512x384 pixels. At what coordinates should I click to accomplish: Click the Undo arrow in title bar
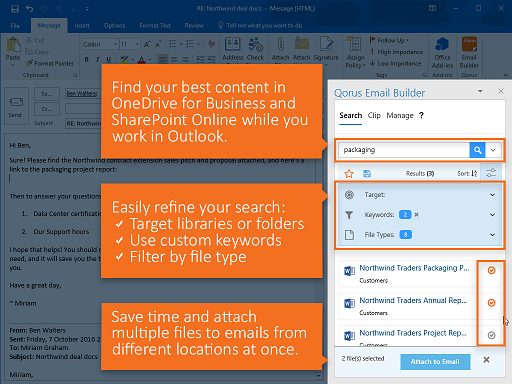click(29, 9)
